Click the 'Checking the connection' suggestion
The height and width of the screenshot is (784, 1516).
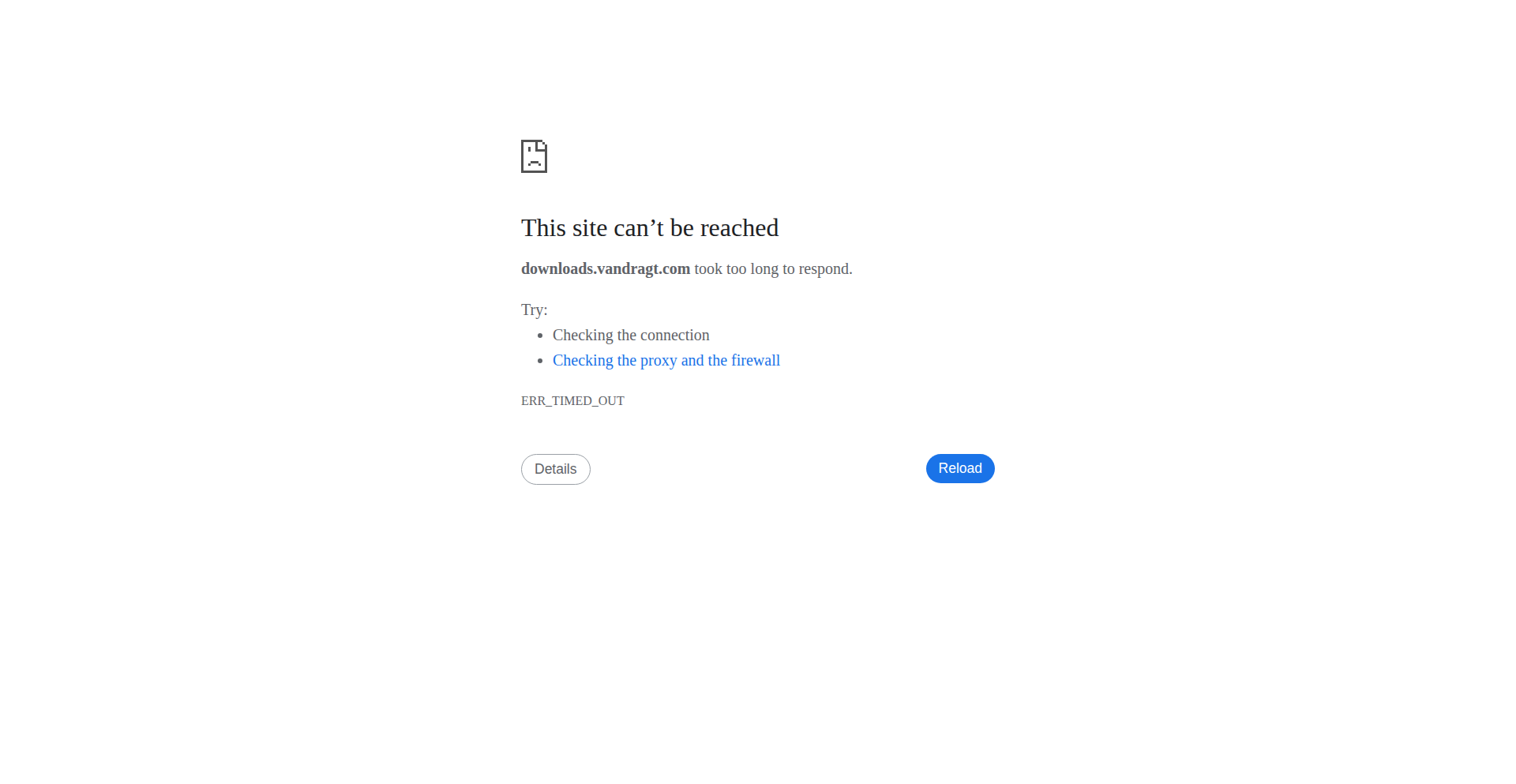click(631, 335)
